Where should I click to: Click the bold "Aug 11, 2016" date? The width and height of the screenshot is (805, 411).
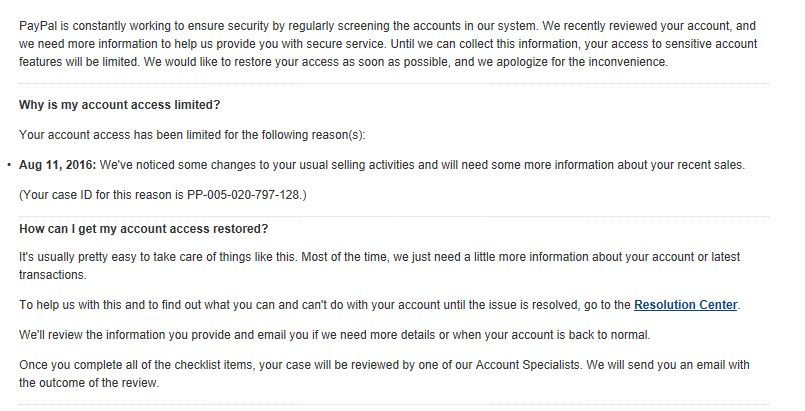click(58, 165)
